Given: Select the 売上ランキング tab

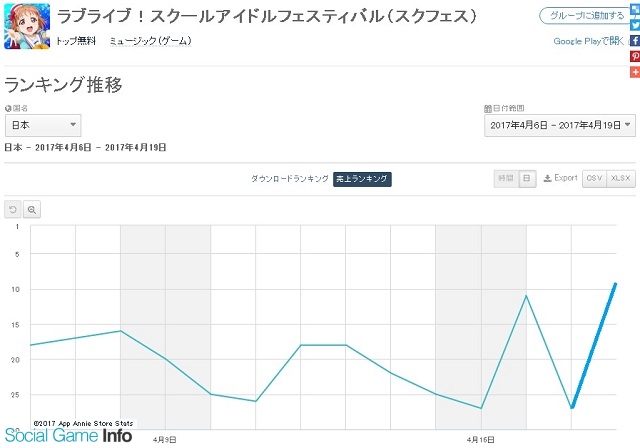Looking at the screenshot, I should click(x=362, y=179).
